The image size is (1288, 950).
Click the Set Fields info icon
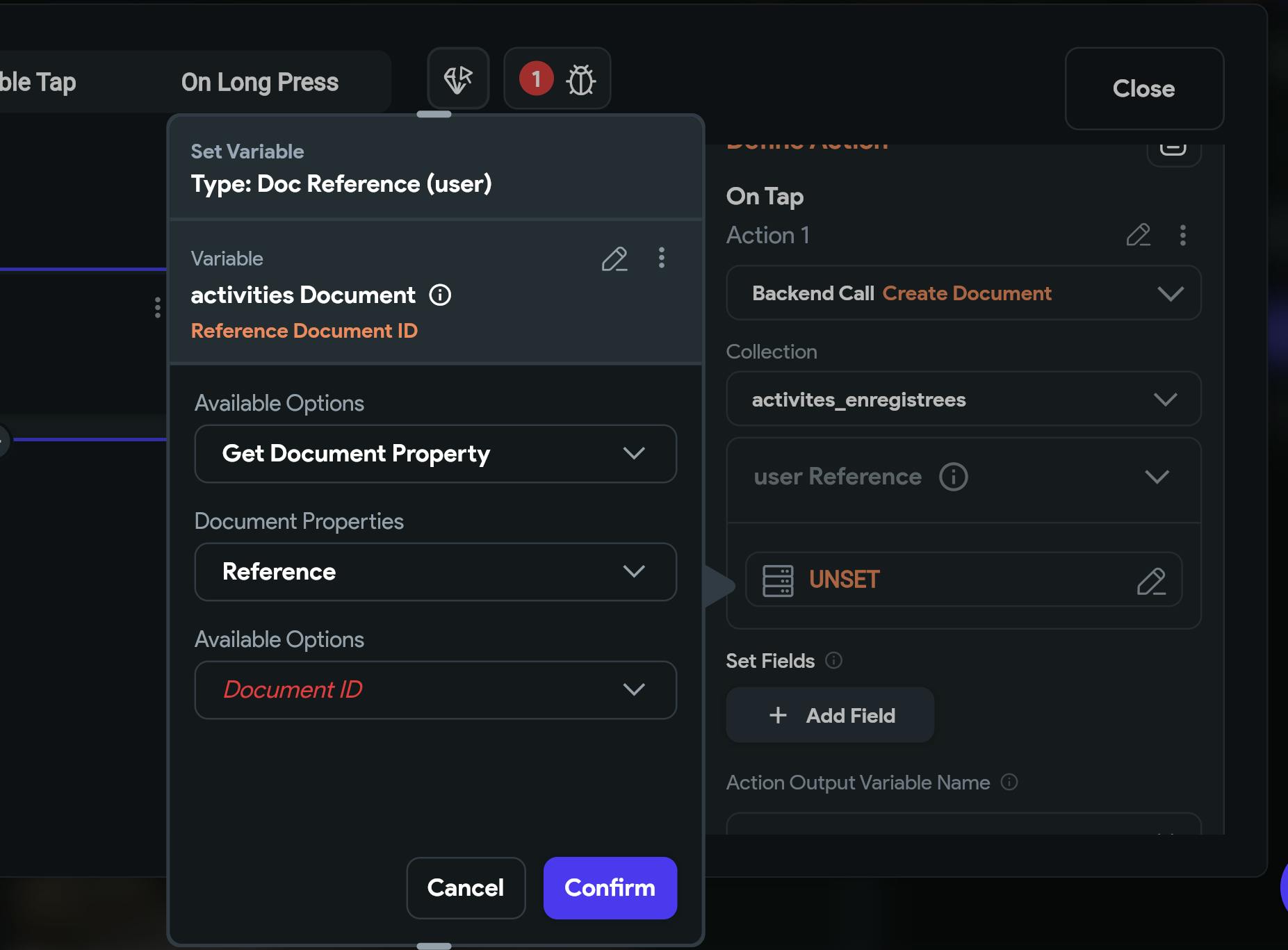(x=833, y=660)
